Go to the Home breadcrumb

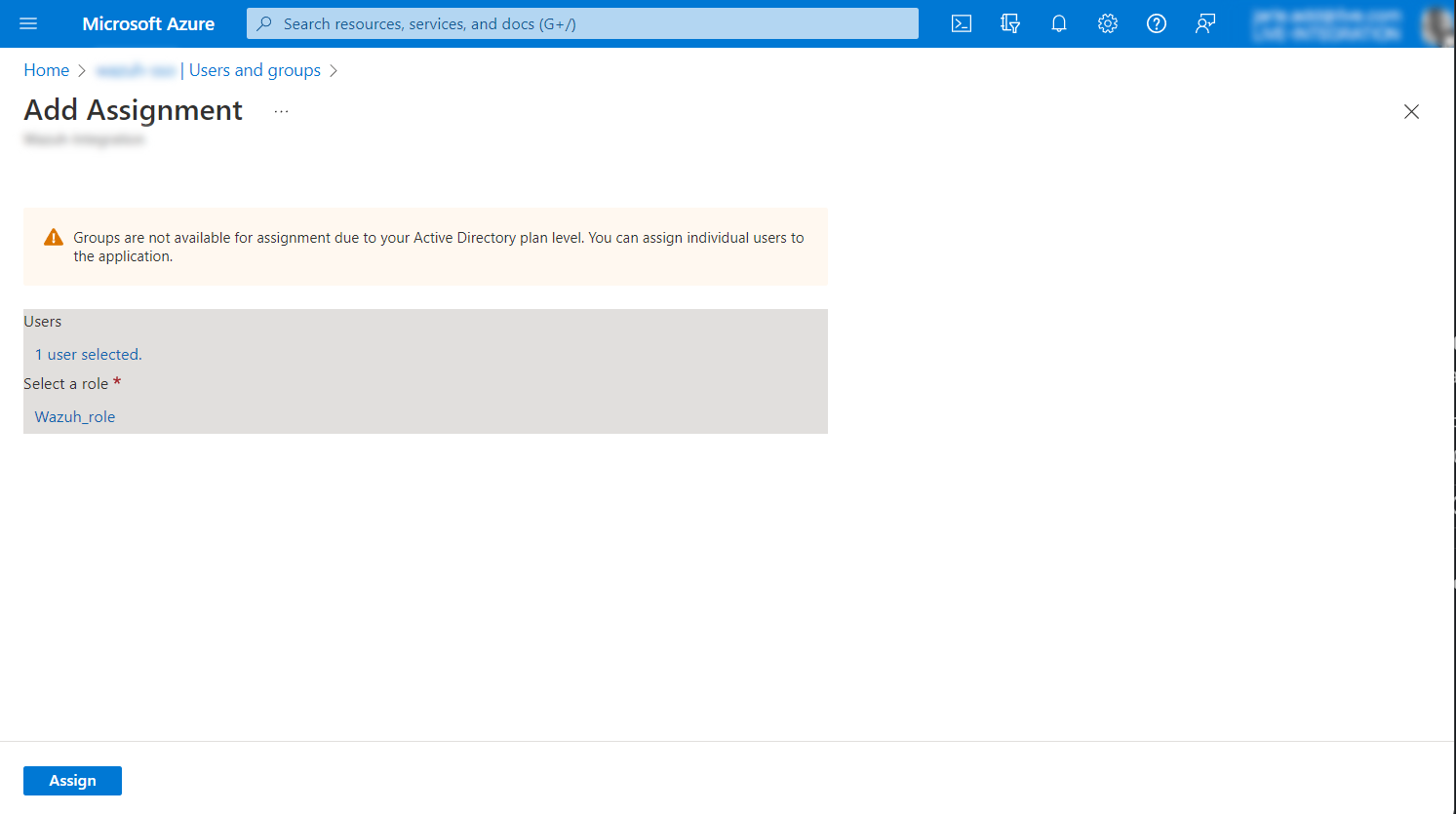pyautogui.click(x=47, y=70)
